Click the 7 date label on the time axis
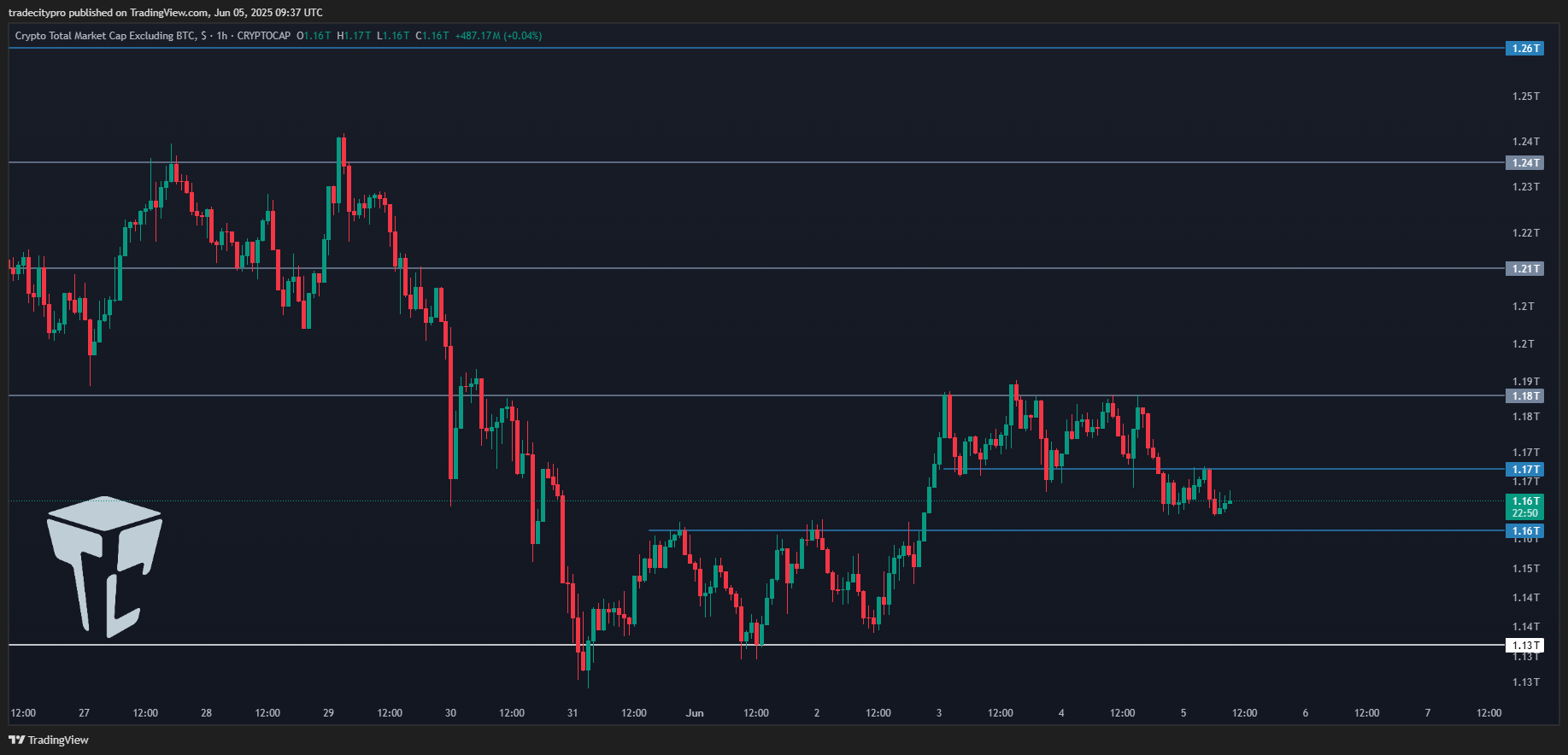 (x=1427, y=712)
